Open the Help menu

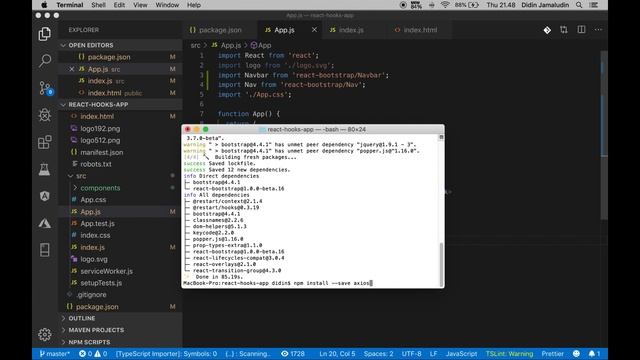(193, 5)
